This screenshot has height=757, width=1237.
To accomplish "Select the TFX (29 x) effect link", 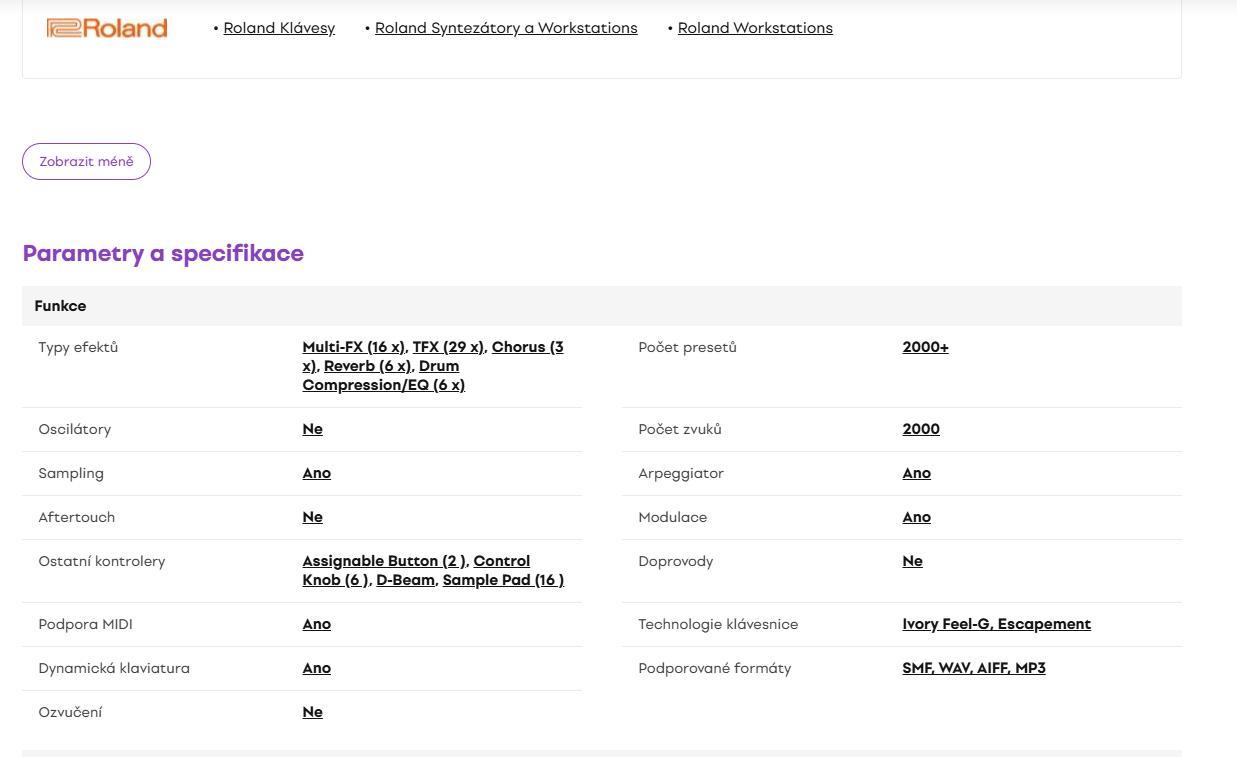I will (448, 347).
